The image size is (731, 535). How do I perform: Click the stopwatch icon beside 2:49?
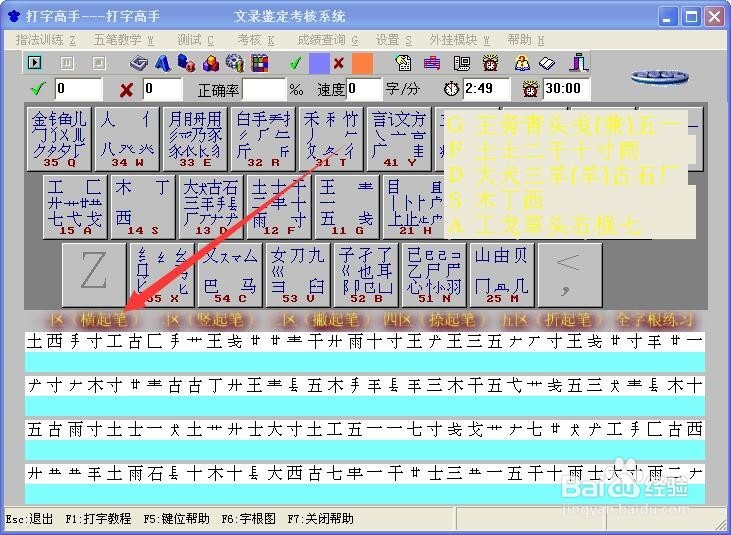coord(451,89)
